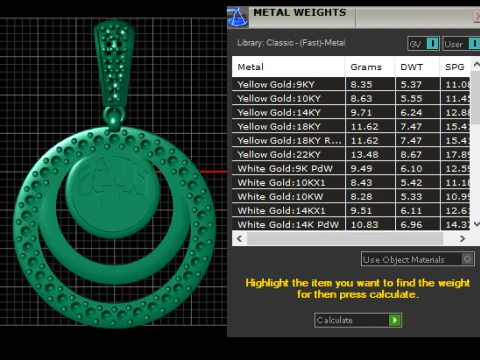The height and width of the screenshot is (360, 480).
Task: Click the green arrow on Calculate
Action: pyautogui.click(x=395, y=320)
